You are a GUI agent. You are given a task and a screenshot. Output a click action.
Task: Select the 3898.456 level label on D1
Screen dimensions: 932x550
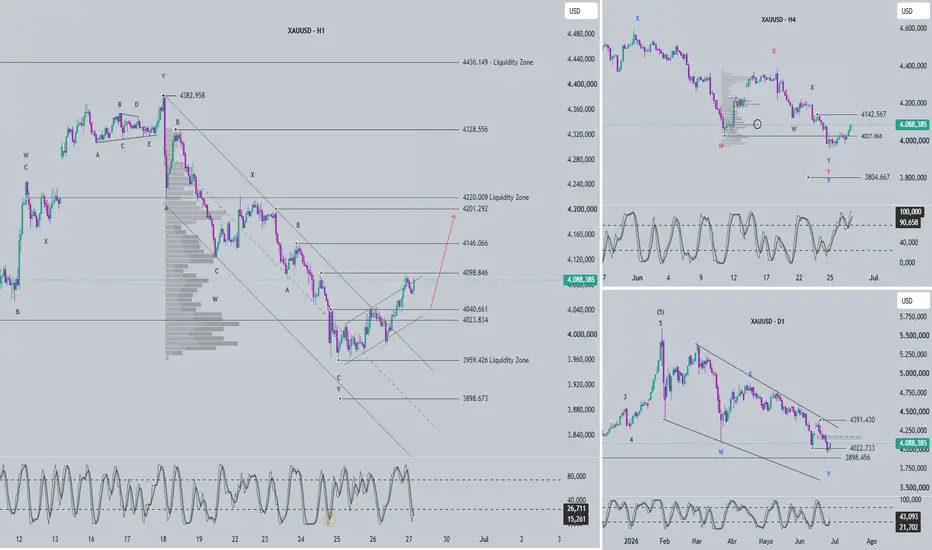[858, 458]
